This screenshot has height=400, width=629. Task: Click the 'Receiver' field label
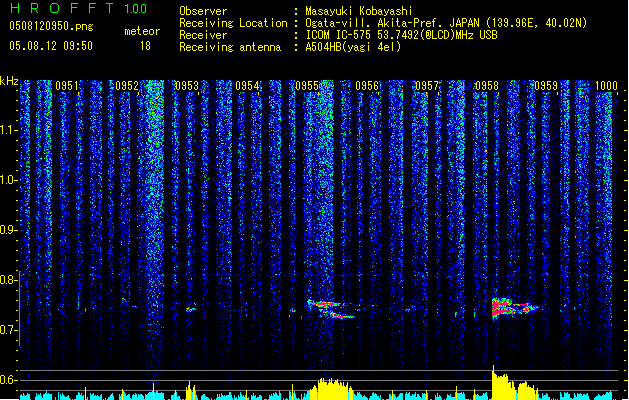point(203,35)
